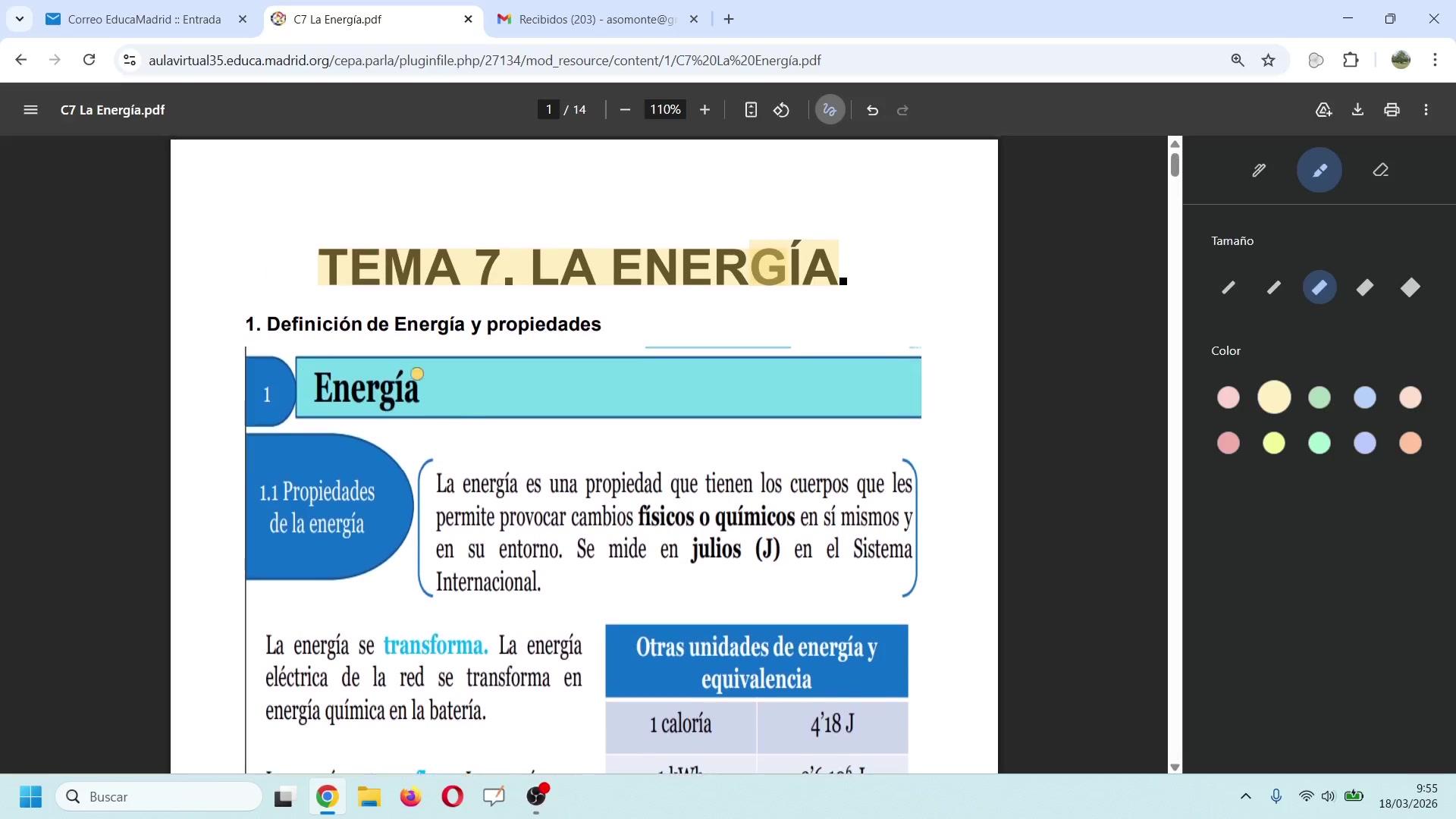The height and width of the screenshot is (819, 1456).
Task: Select the thinnest highlighter size
Action: (1228, 287)
